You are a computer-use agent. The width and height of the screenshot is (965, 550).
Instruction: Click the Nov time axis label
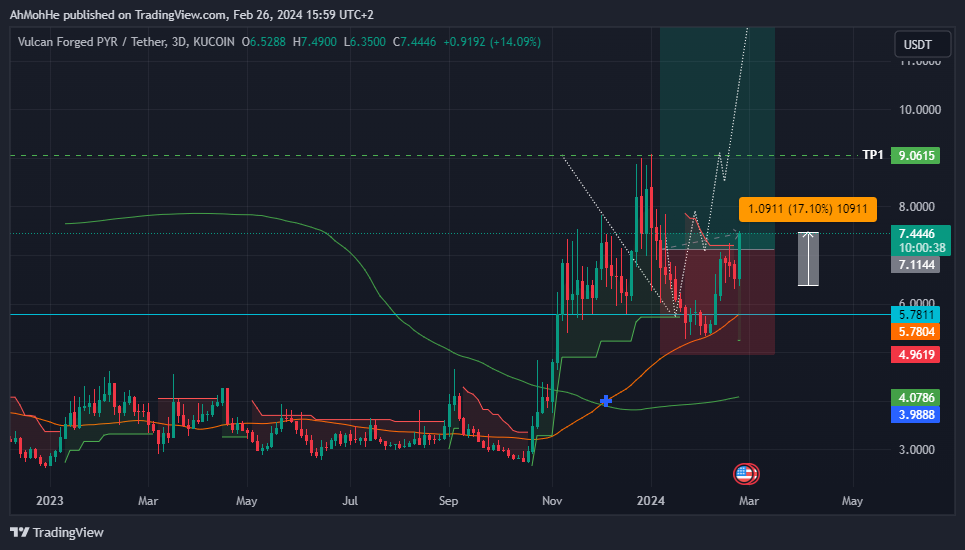552,501
